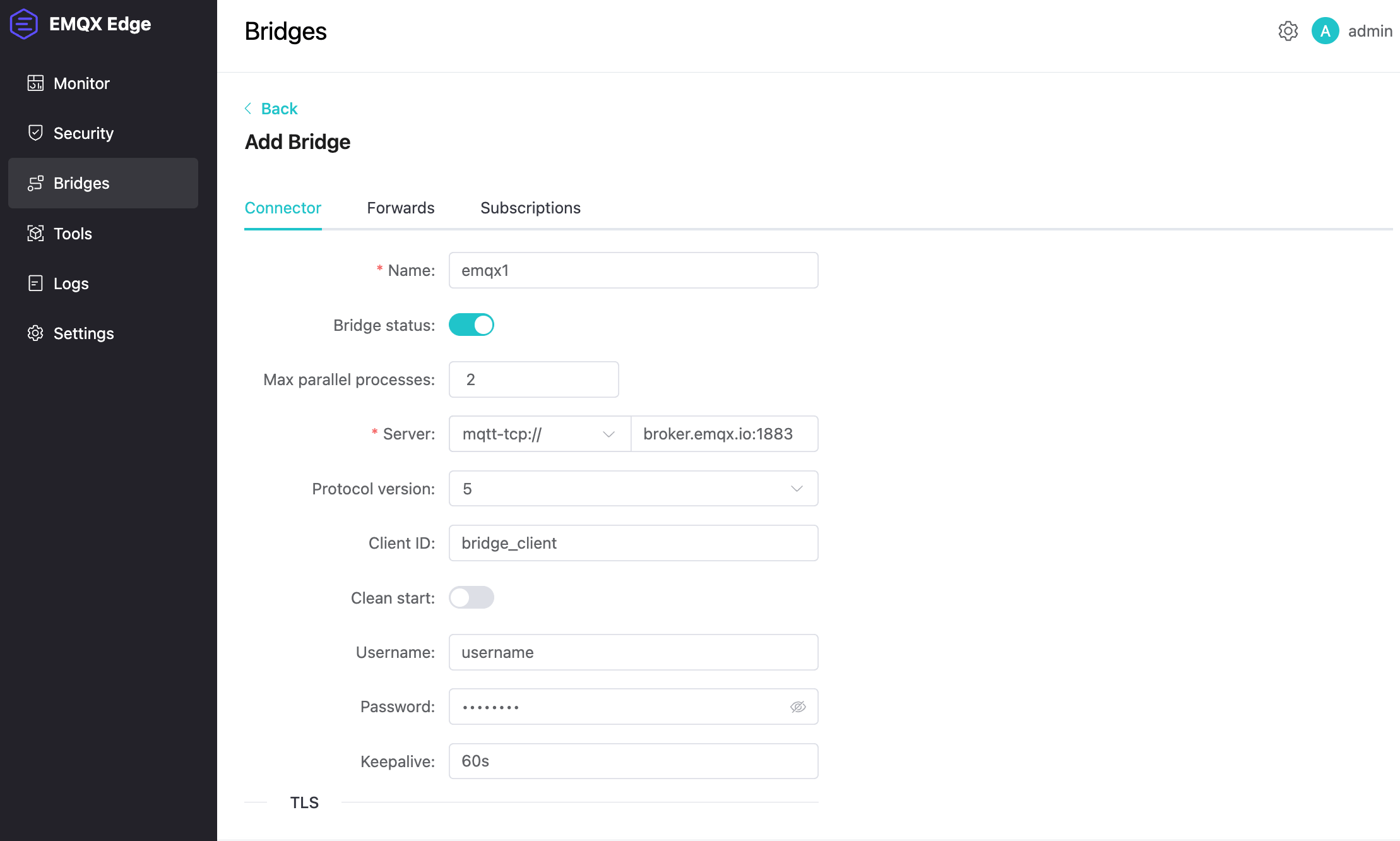Click the admin avatar icon
This screenshot has width=1400, height=841.
click(x=1325, y=31)
